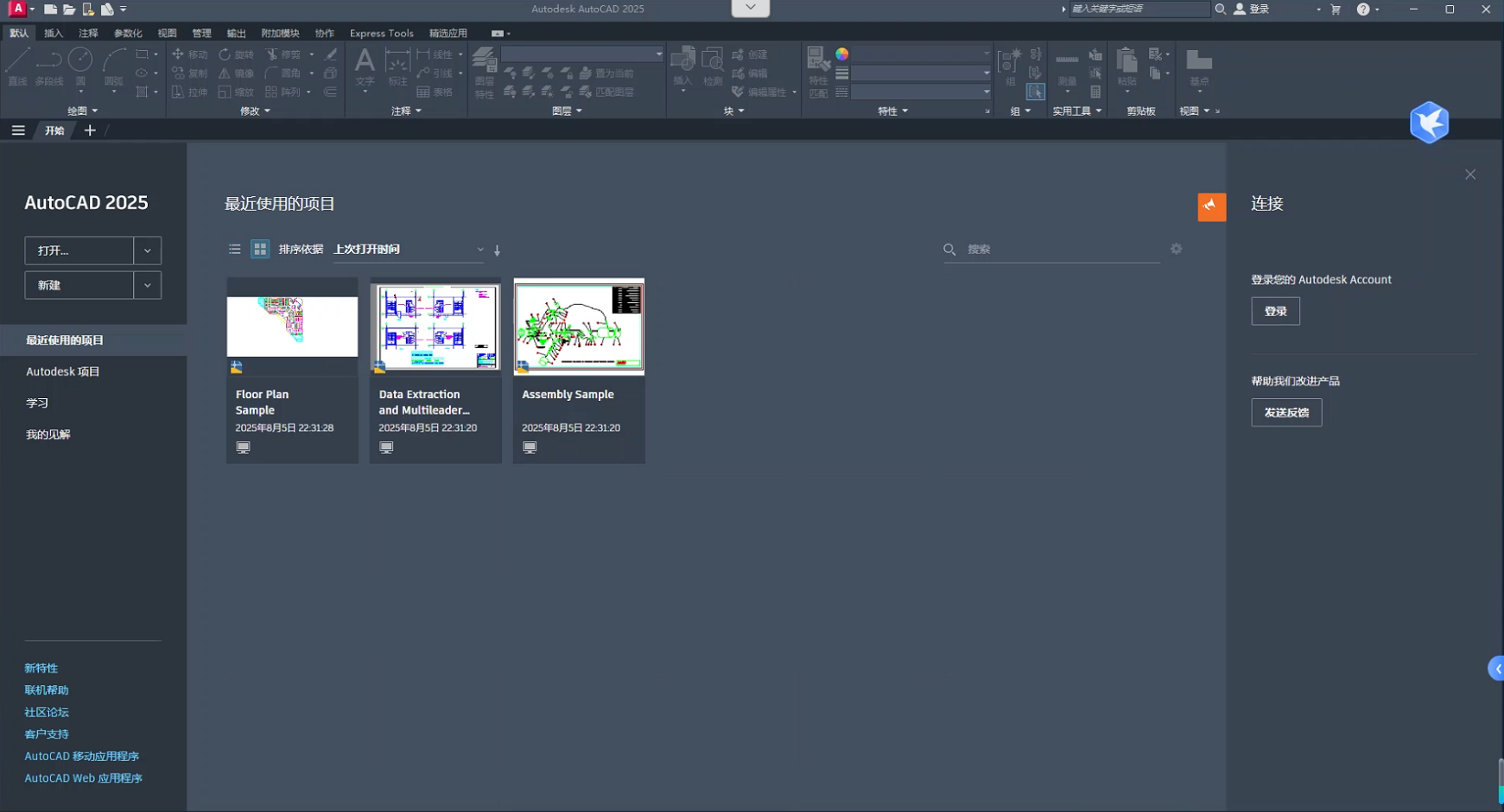Open the Express Tools ribbon tab
The height and width of the screenshot is (812, 1504).
381,33
